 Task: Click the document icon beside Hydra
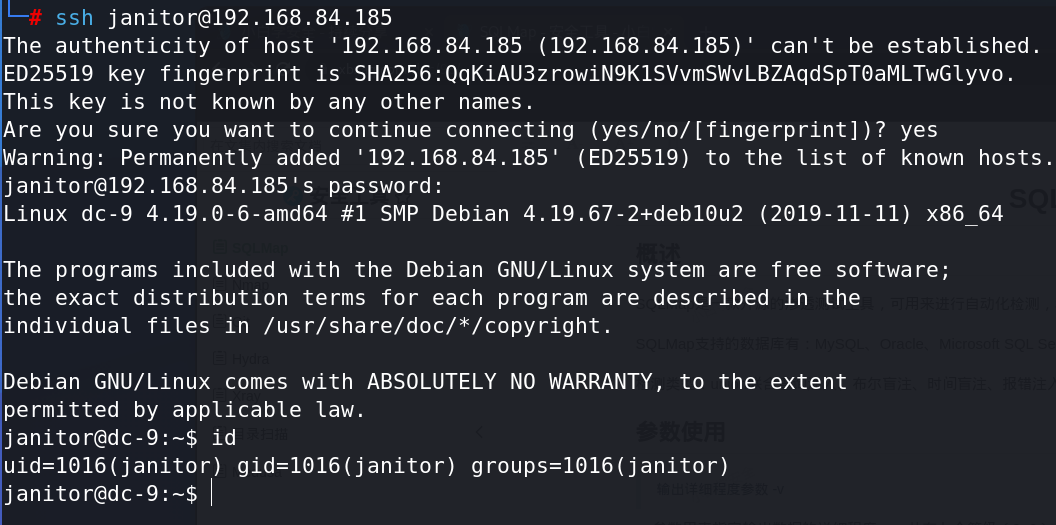point(219,359)
